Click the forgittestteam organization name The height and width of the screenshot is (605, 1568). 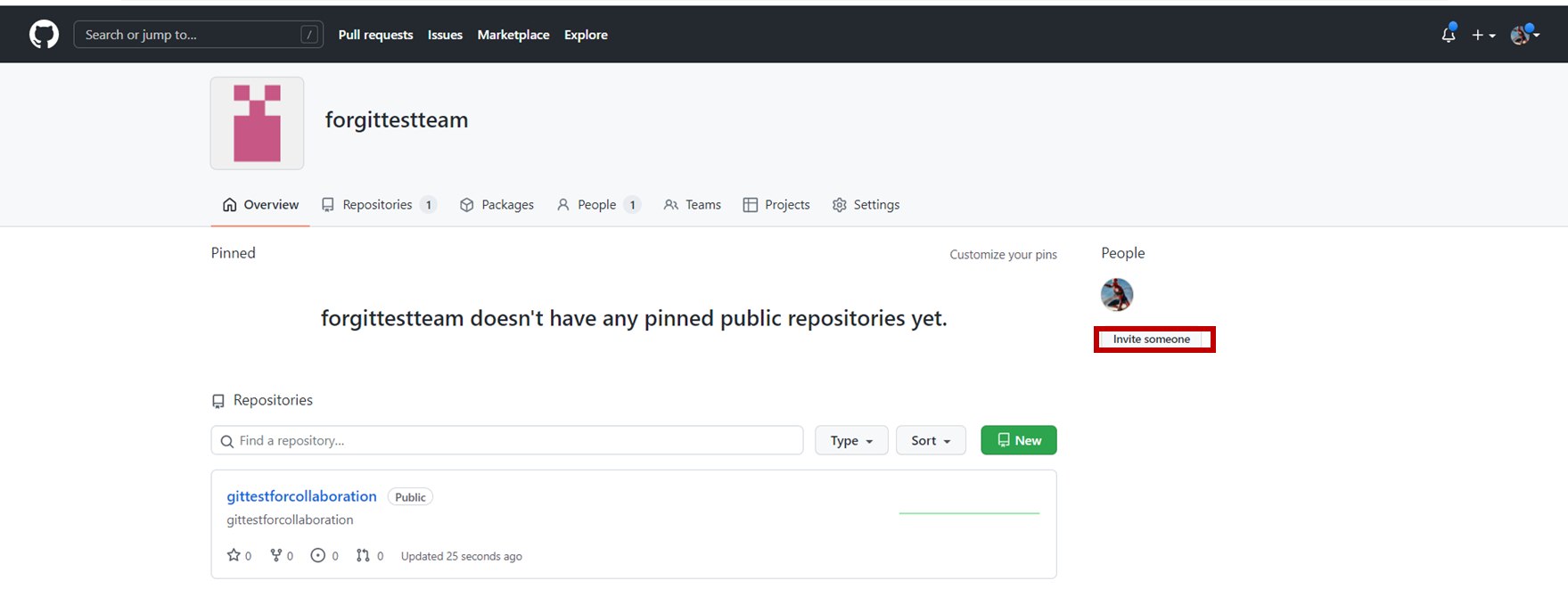[397, 119]
